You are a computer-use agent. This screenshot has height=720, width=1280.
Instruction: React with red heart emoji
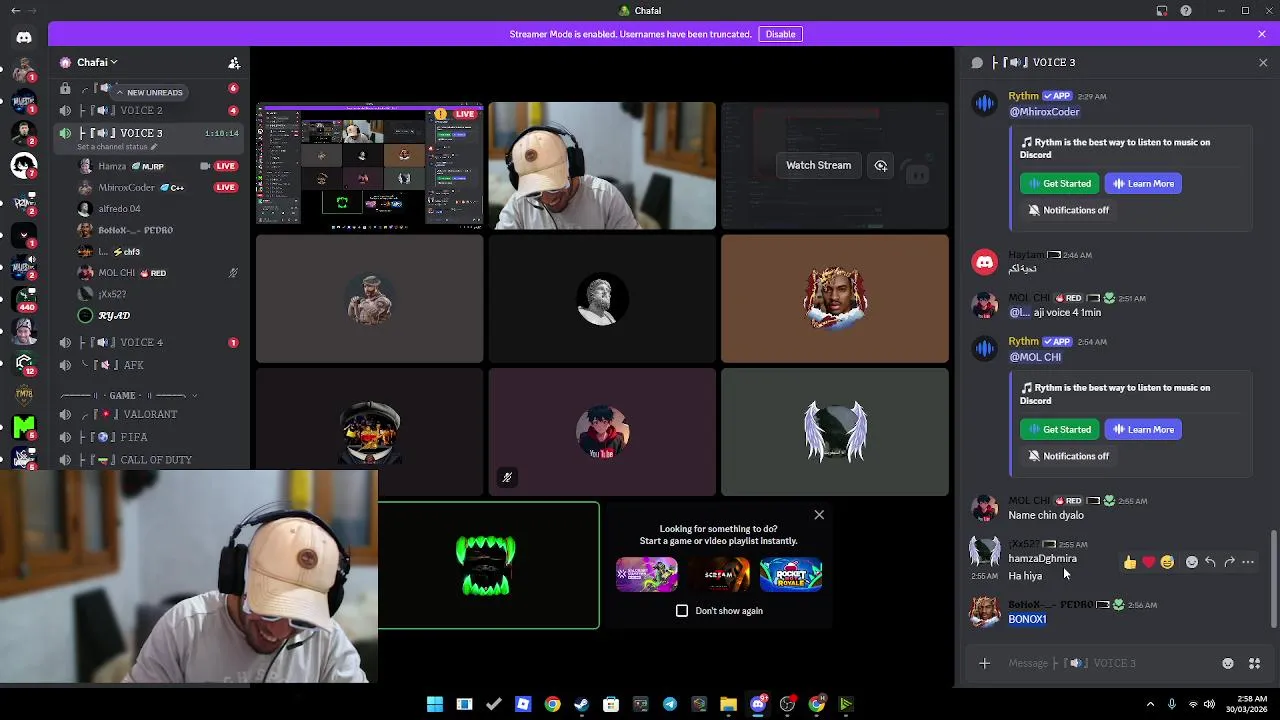(1148, 563)
